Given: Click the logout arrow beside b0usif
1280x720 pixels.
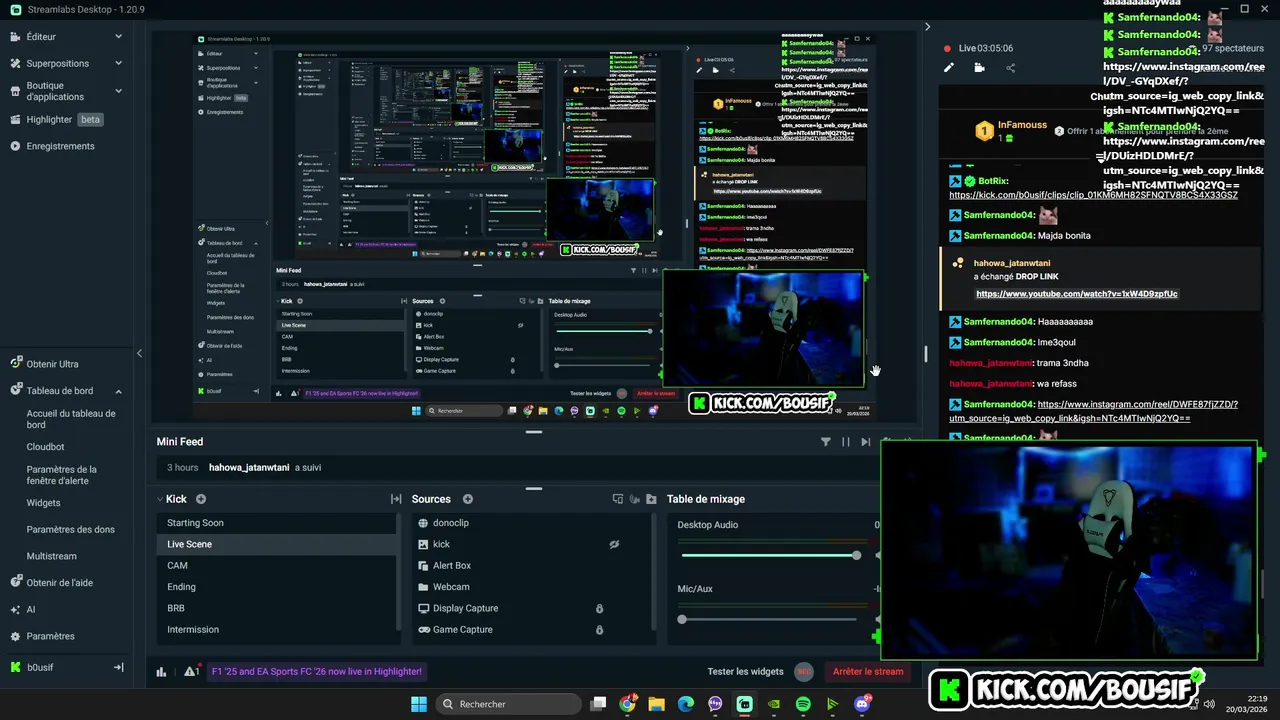Looking at the screenshot, I should (x=118, y=667).
